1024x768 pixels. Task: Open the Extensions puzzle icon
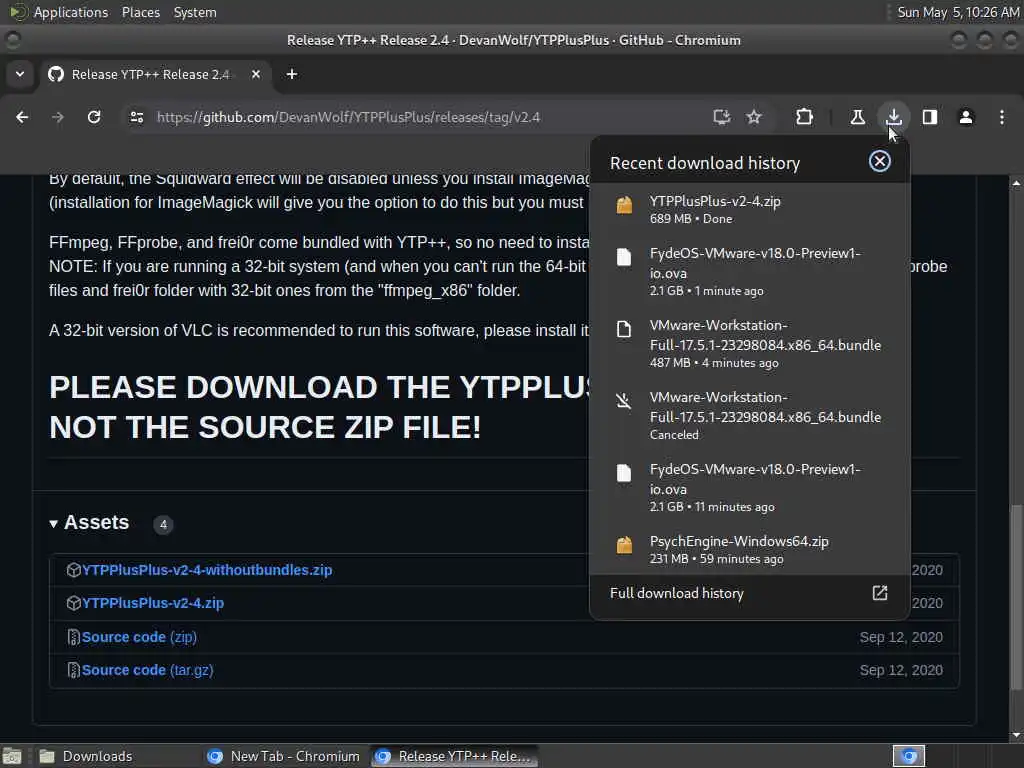[x=805, y=117]
